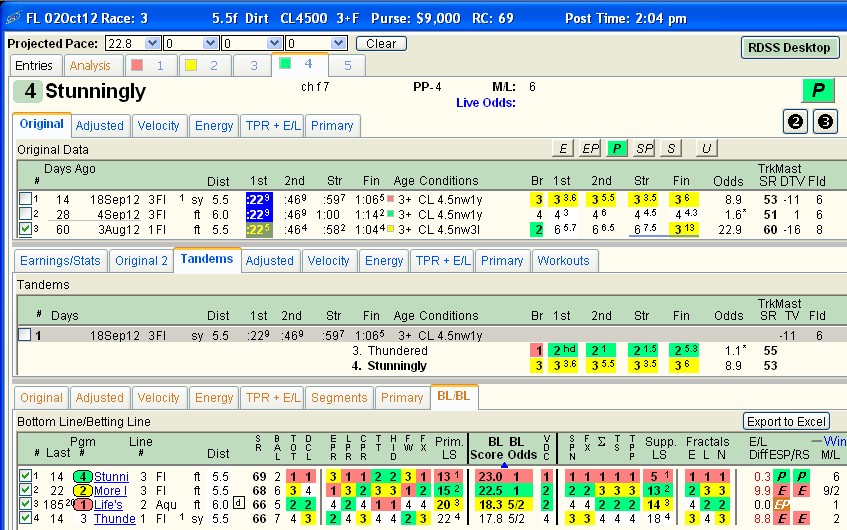Open the Life's horse link
This screenshot has width=847, height=530.
pyautogui.click(x=108, y=505)
